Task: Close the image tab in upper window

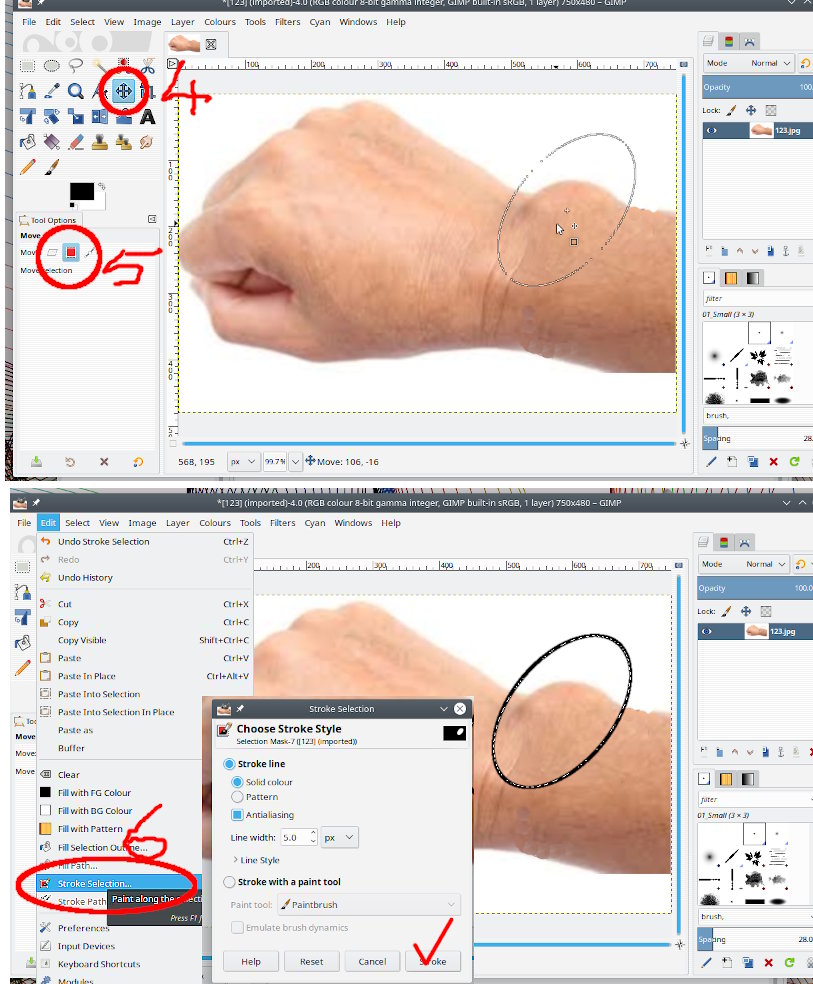Action: click(x=211, y=44)
